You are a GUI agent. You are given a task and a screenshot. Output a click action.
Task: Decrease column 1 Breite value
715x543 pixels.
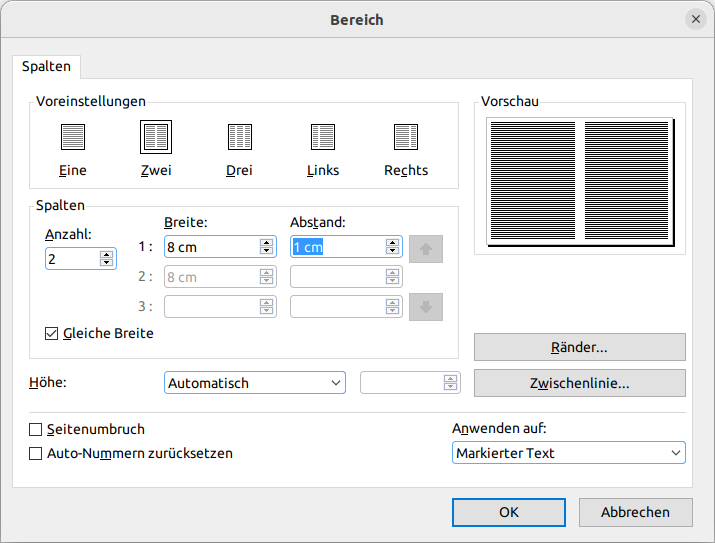266,250
